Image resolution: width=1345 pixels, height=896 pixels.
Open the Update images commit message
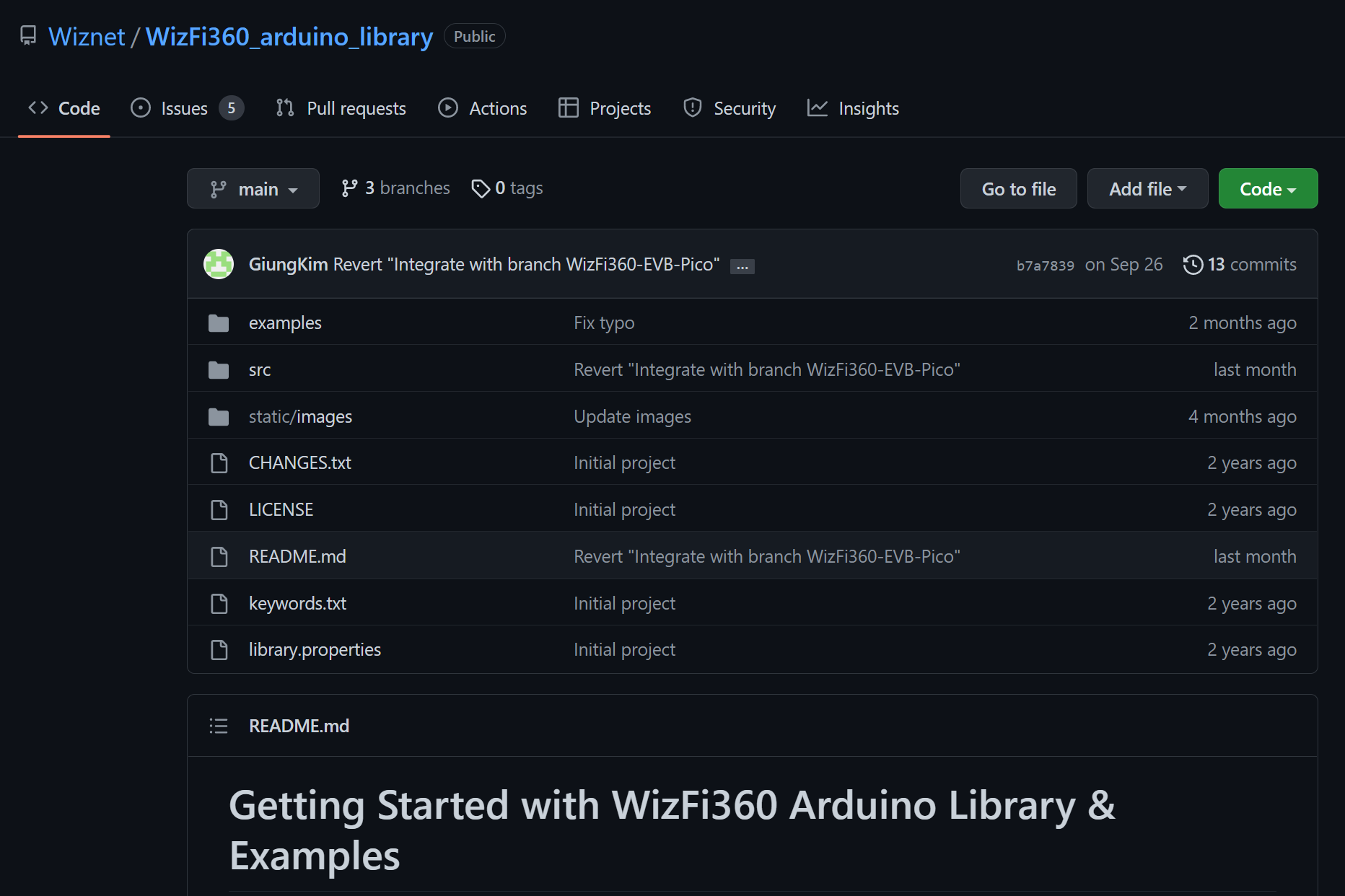632,417
